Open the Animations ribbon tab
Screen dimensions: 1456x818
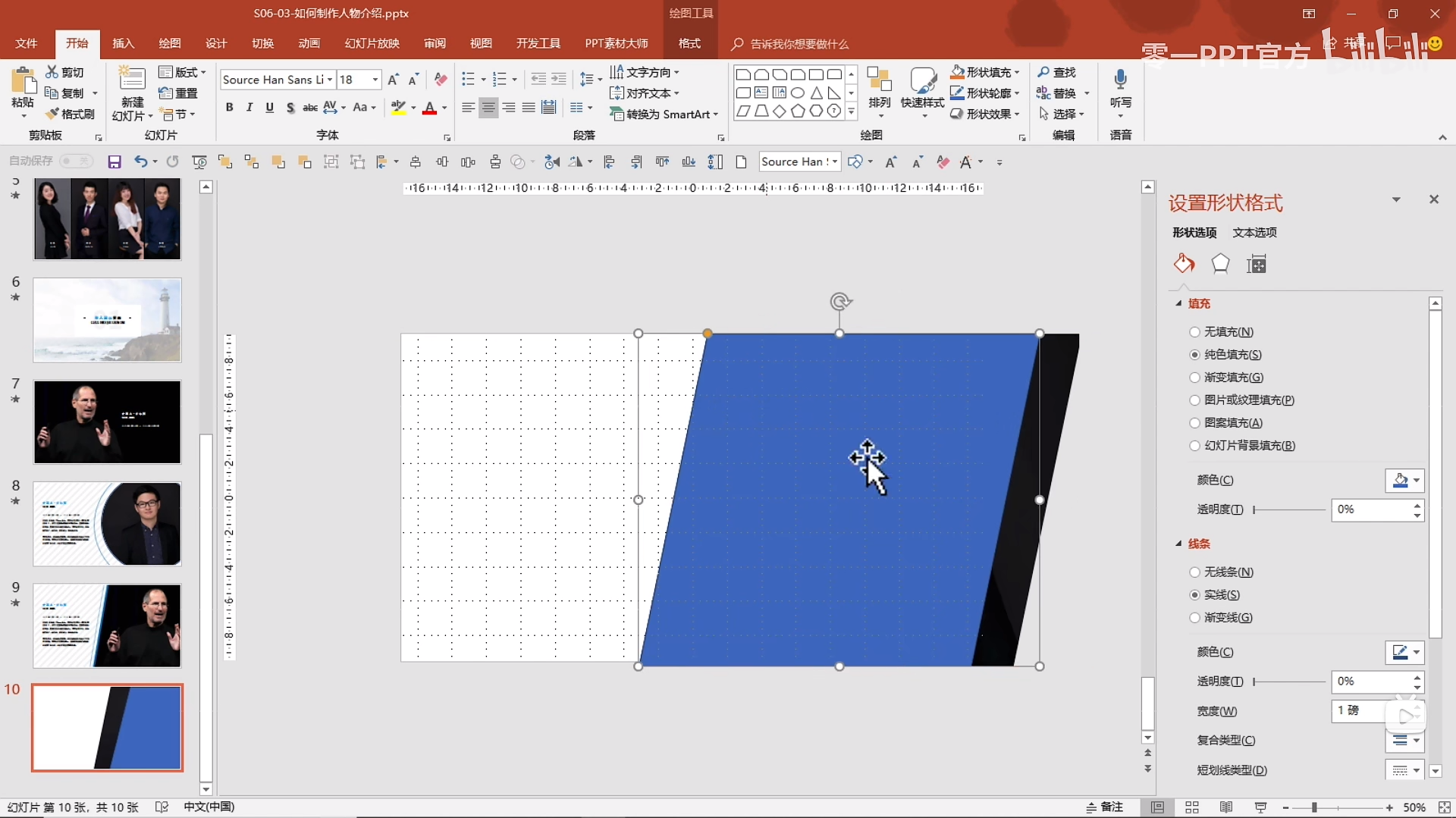click(x=309, y=43)
